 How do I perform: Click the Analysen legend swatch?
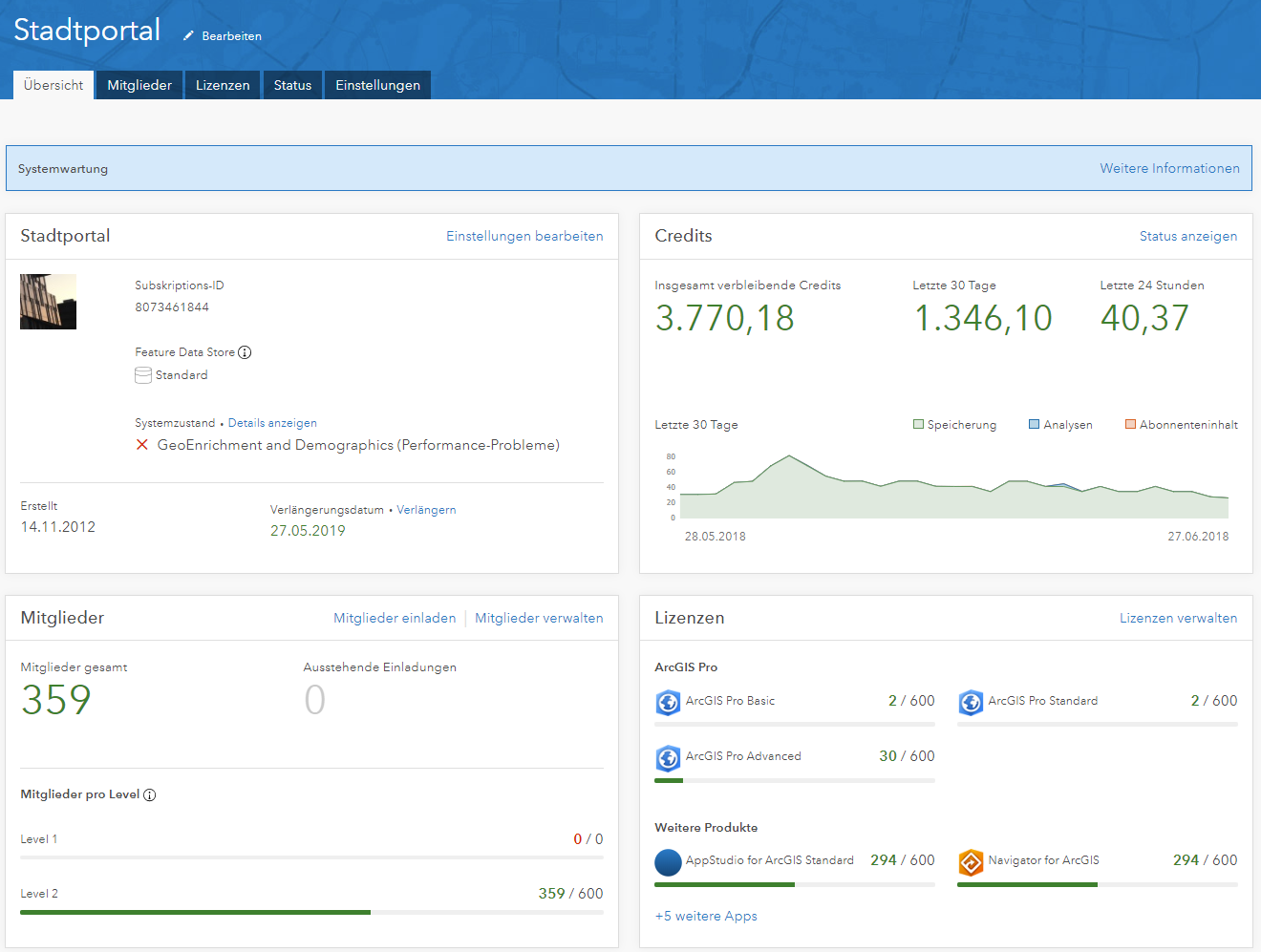[1034, 424]
